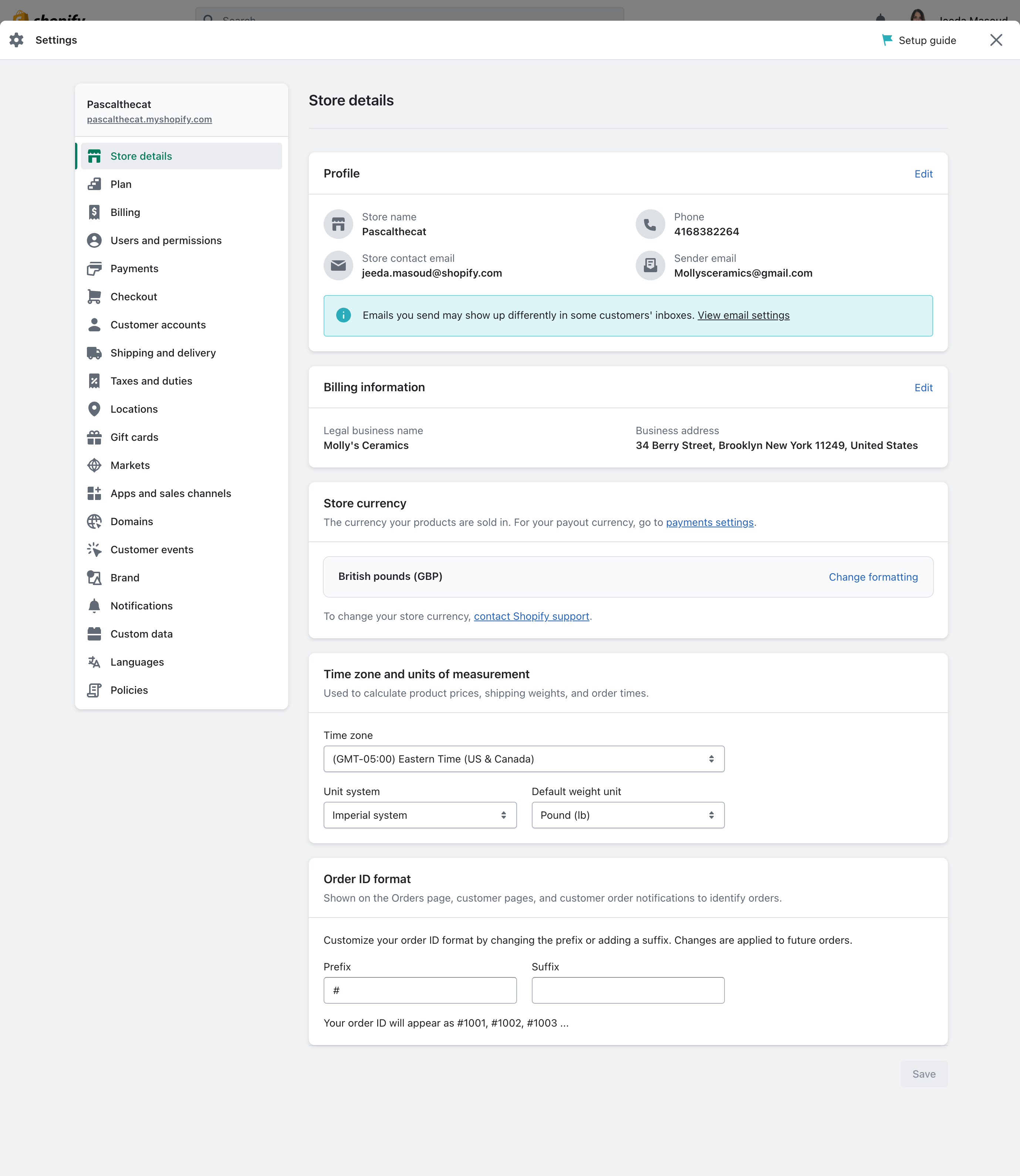Select Shipping and delivery menu item
1020x1176 pixels.
(x=182, y=353)
